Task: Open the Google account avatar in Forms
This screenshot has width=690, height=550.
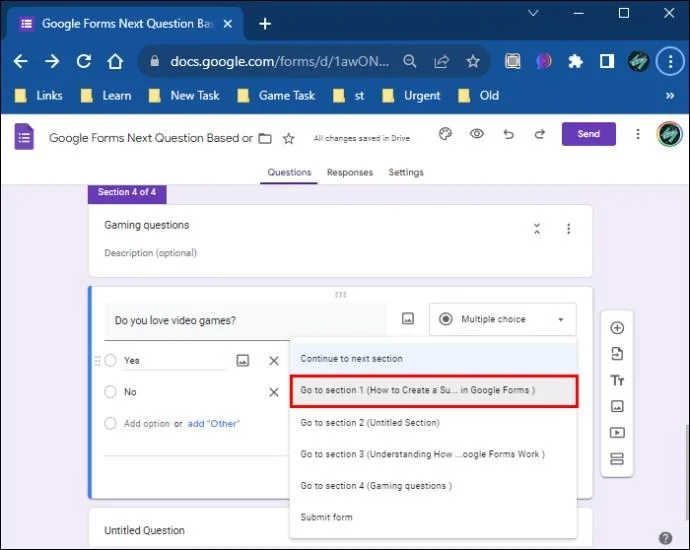Action: pos(670,134)
